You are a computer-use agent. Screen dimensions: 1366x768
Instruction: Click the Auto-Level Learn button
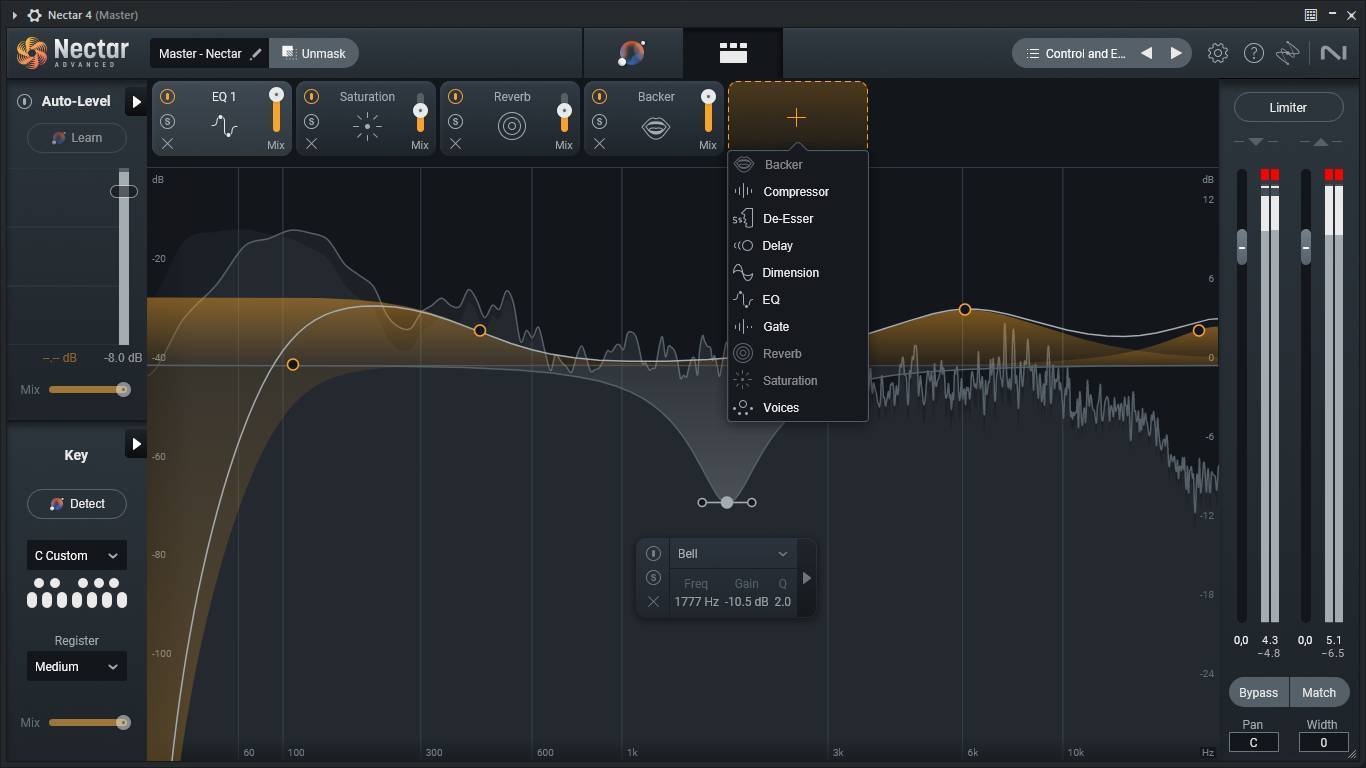click(76, 137)
